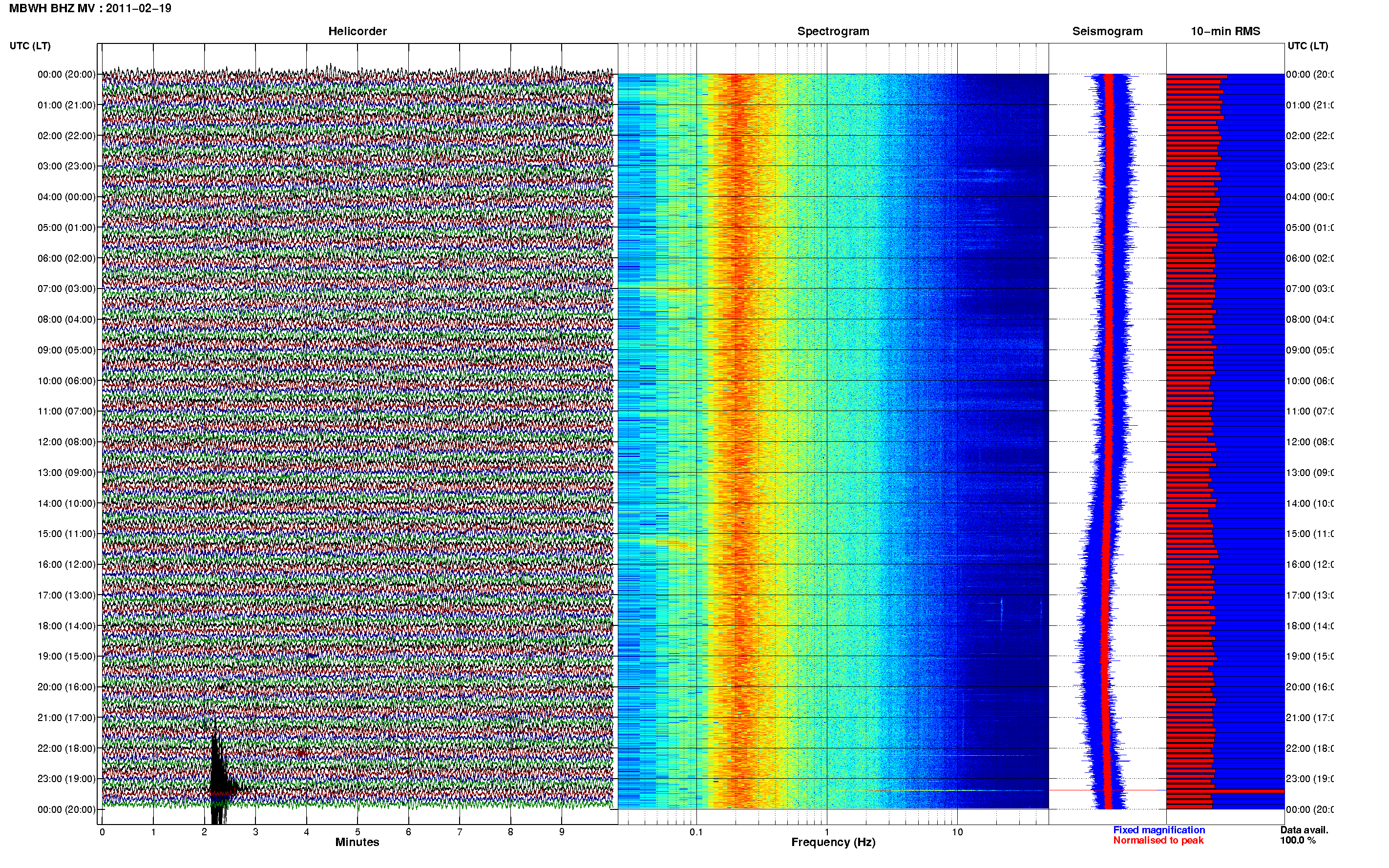1389x868 pixels.
Task: Click the right 'UTC (LT)' axis label
Action: (1307, 46)
